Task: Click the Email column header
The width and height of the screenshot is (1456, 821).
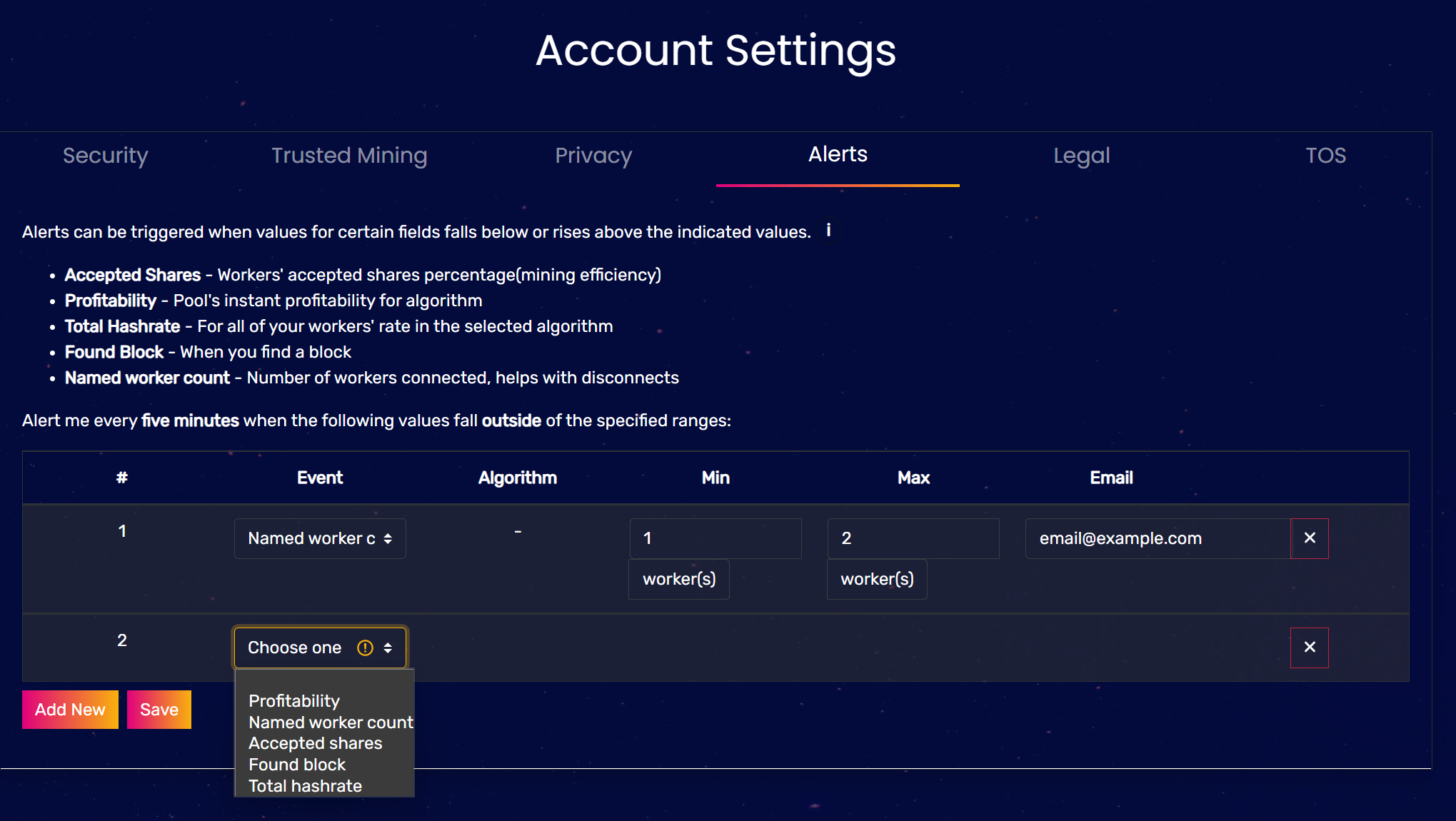Action: [x=1111, y=478]
